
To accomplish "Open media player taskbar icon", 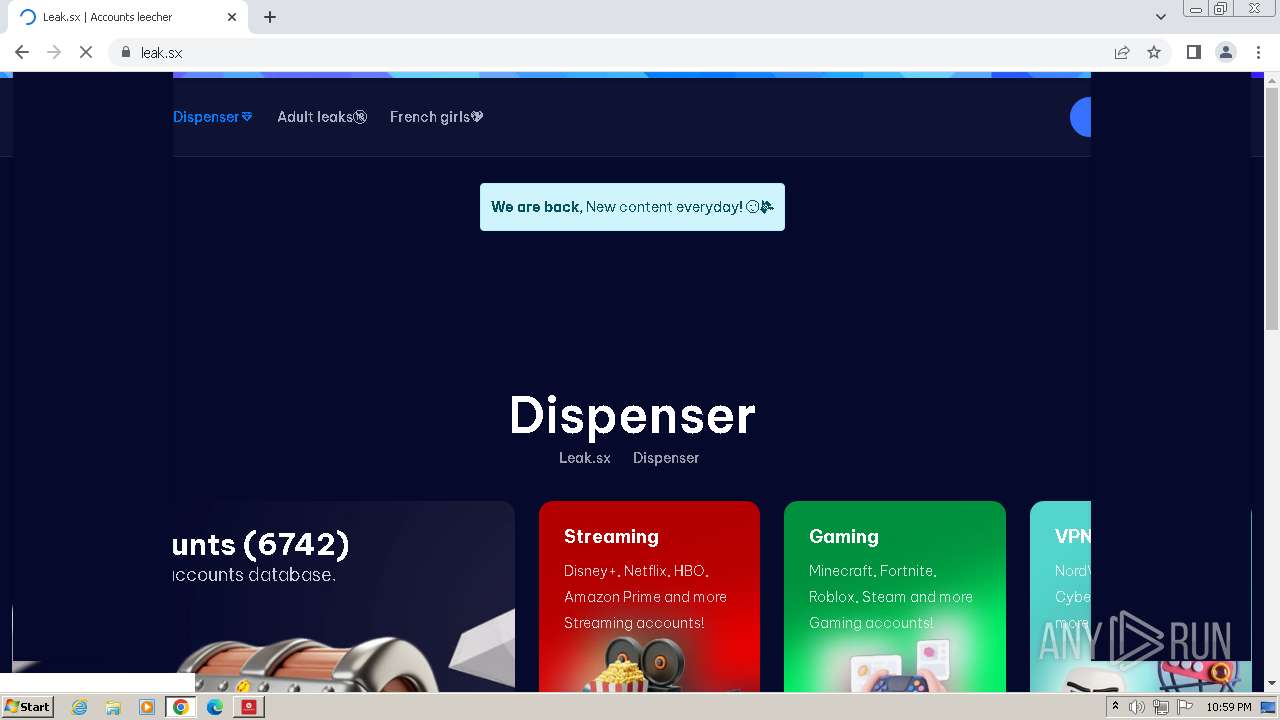I will point(147,707).
